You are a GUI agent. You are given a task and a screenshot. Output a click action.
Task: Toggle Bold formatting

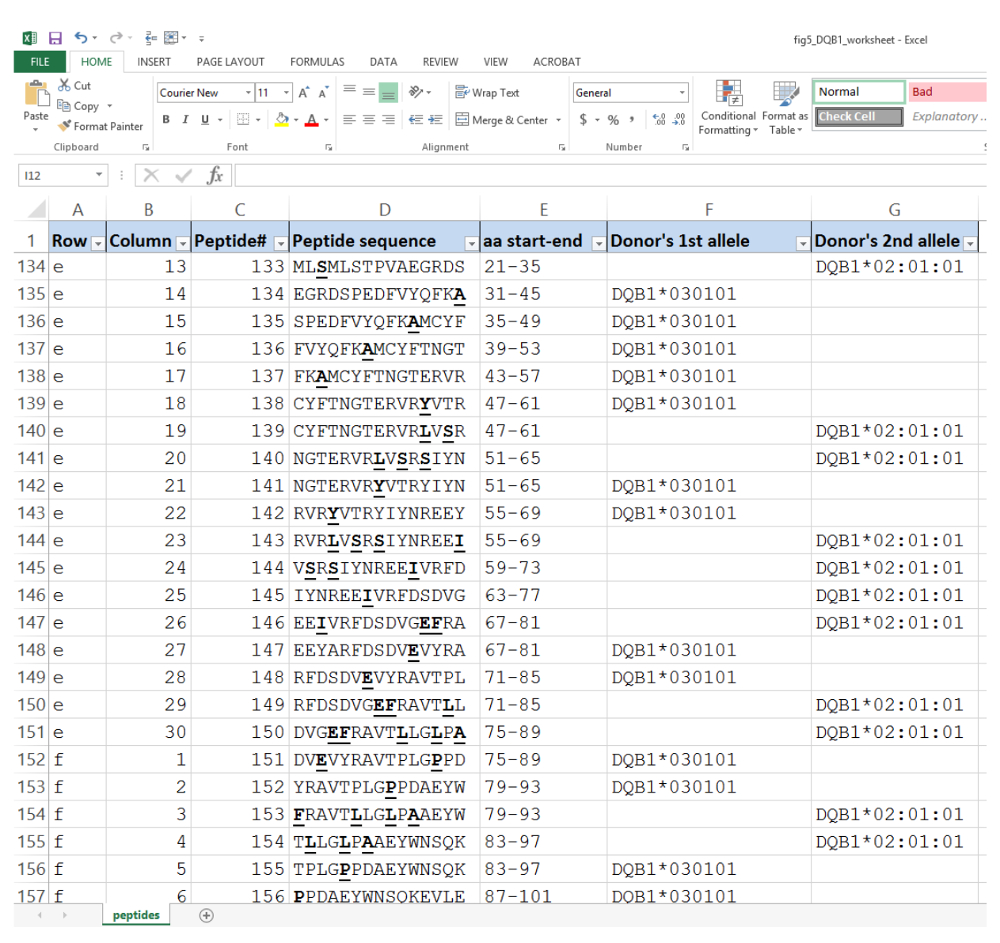click(167, 120)
